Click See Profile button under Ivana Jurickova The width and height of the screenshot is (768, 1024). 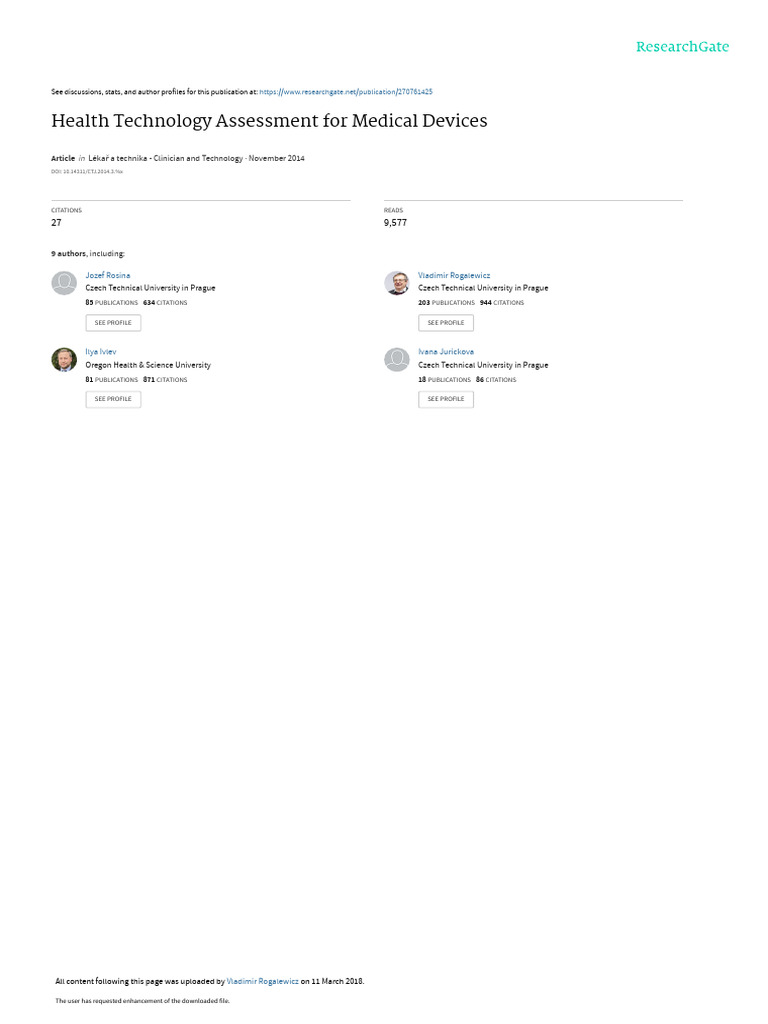[446, 399]
